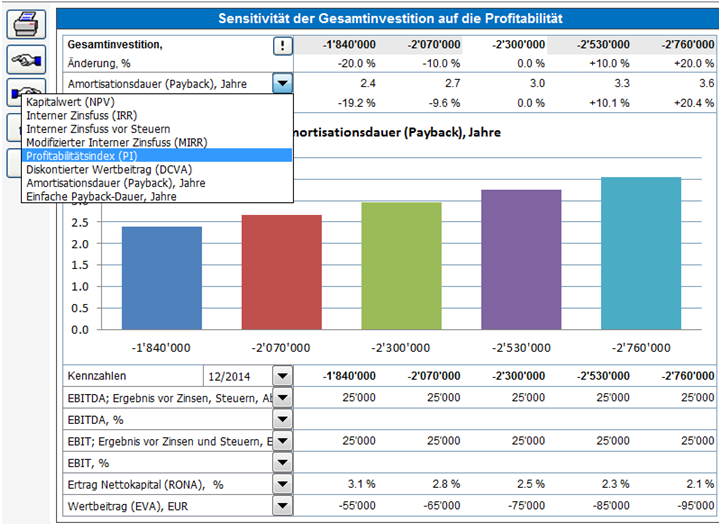Click the -19.2 % change value
This screenshot has width=719, height=524.
pos(356,103)
